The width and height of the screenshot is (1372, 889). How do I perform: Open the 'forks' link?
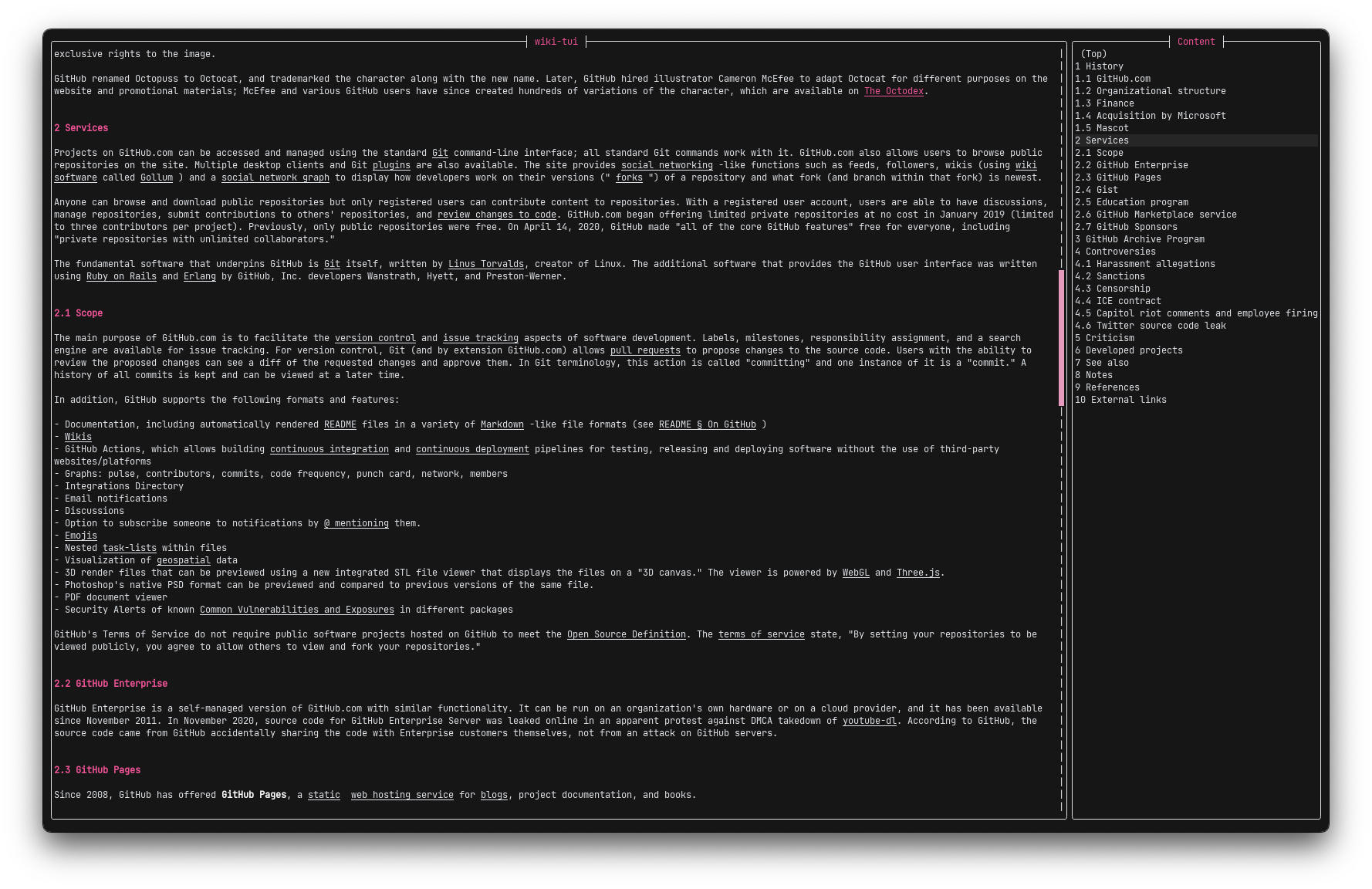point(629,177)
